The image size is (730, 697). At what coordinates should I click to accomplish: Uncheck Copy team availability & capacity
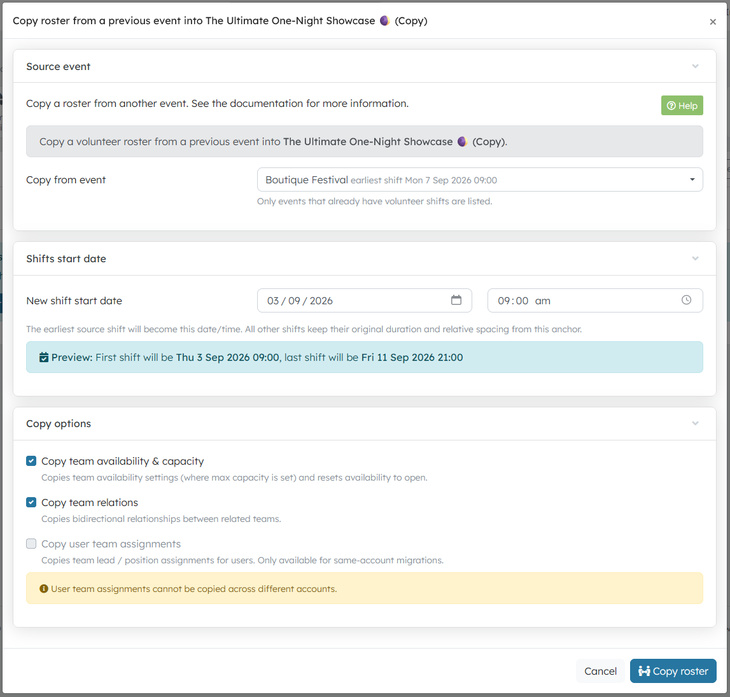tap(31, 461)
